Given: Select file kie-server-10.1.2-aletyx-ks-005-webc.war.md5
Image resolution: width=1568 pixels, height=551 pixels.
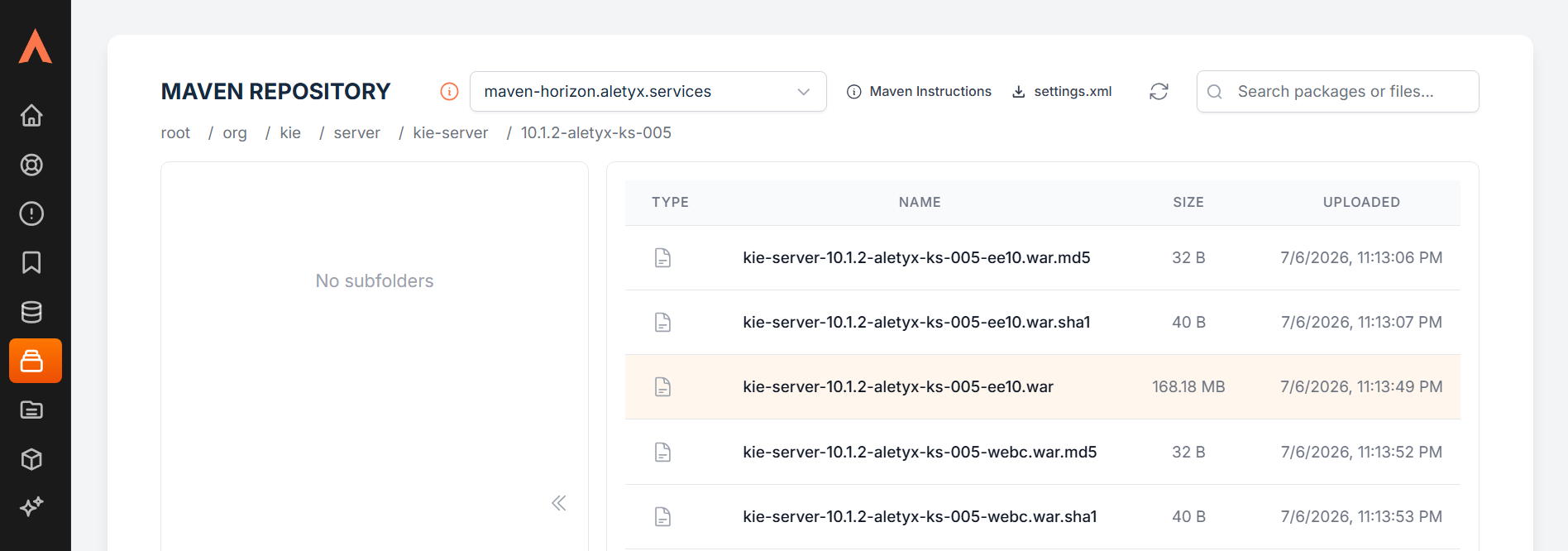Looking at the screenshot, I should (x=920, y=452).
